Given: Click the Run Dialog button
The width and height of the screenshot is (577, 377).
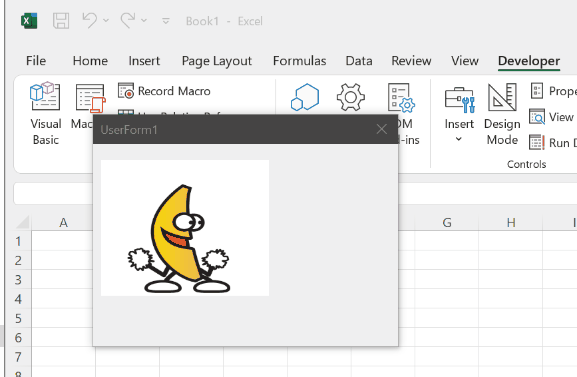Looking at the screenshot, I should [553, 142].
